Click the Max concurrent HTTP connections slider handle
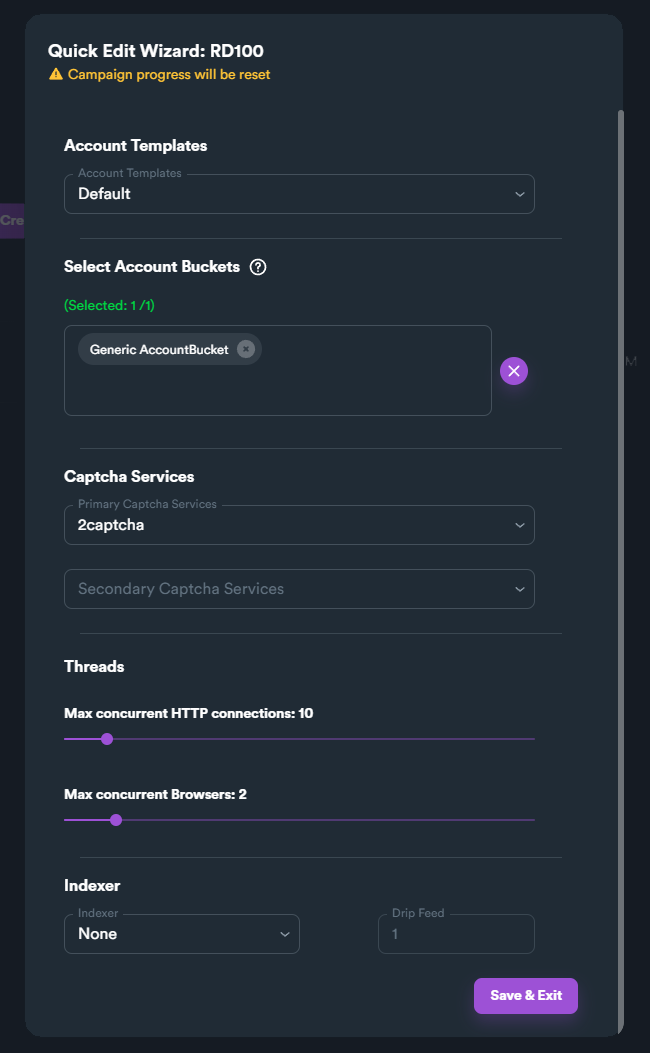The height and width of the screenshot is (1053, 650). pos(107,739)
